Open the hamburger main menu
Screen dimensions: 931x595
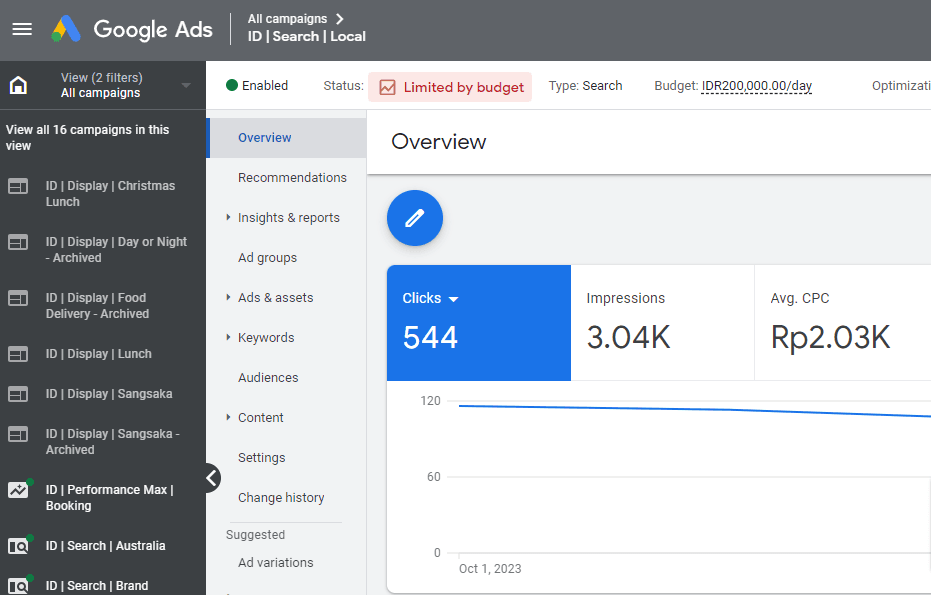22,29
